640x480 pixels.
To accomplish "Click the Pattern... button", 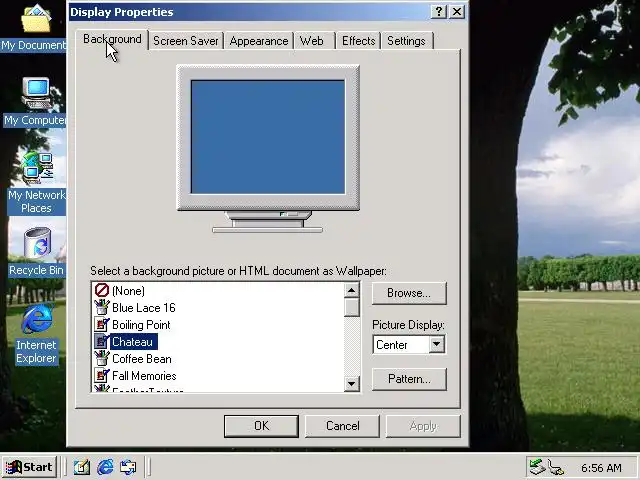I will (x=409, y=379).
